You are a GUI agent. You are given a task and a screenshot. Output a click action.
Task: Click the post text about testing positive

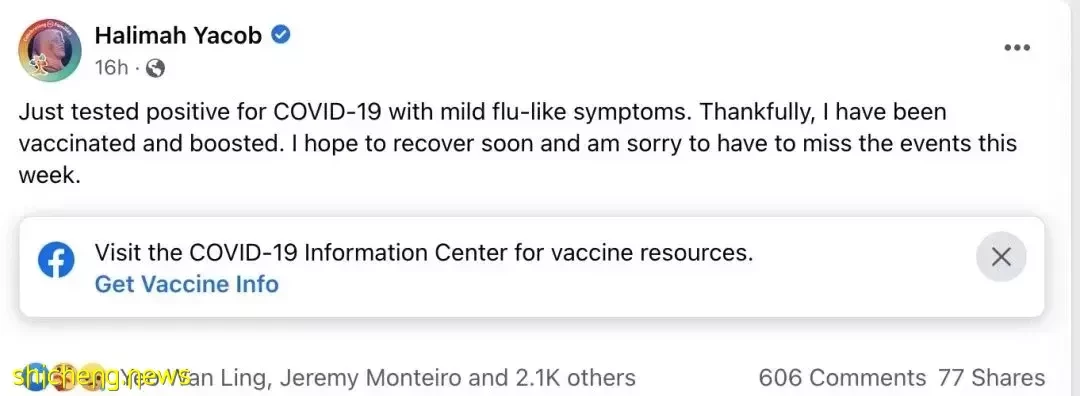click(x=518, y=143)
